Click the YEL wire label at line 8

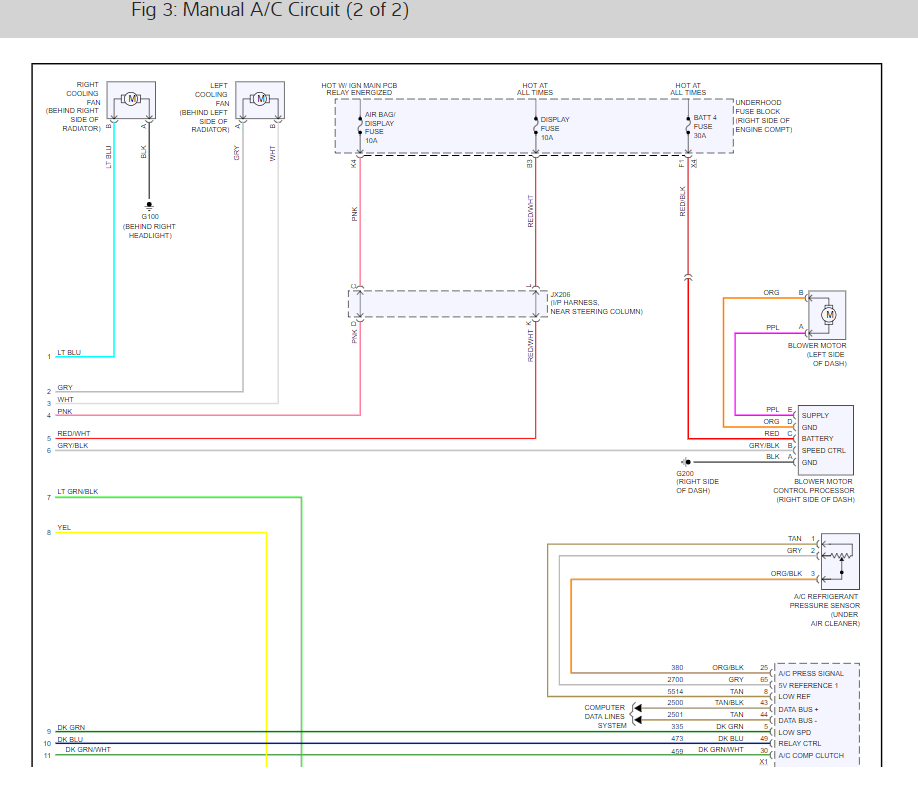pos(64,528)
